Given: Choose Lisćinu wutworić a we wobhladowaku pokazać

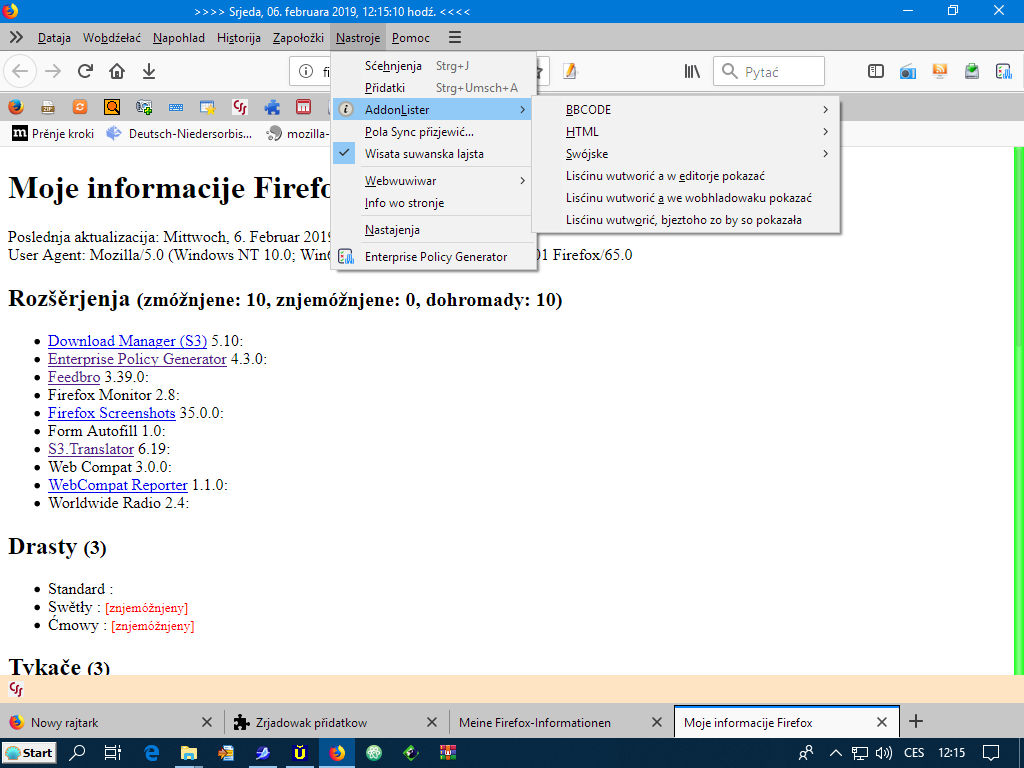Looking at the screenshot, I should (x=686, y=198).
